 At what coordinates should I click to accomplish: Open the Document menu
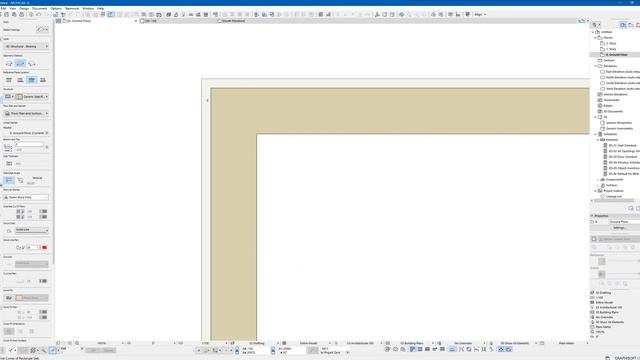tap(40, 8)
